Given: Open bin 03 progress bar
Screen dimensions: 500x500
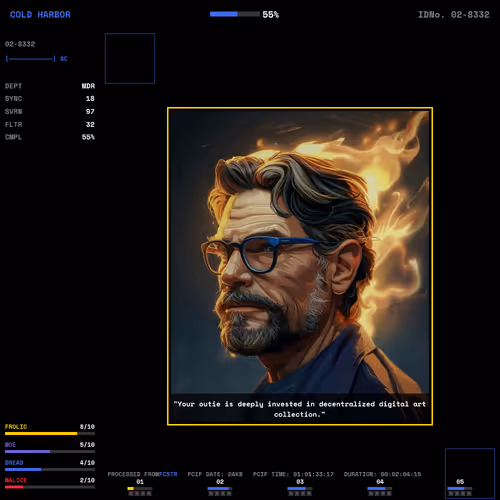Looking at the screenshot, I should tap(300, 489).
